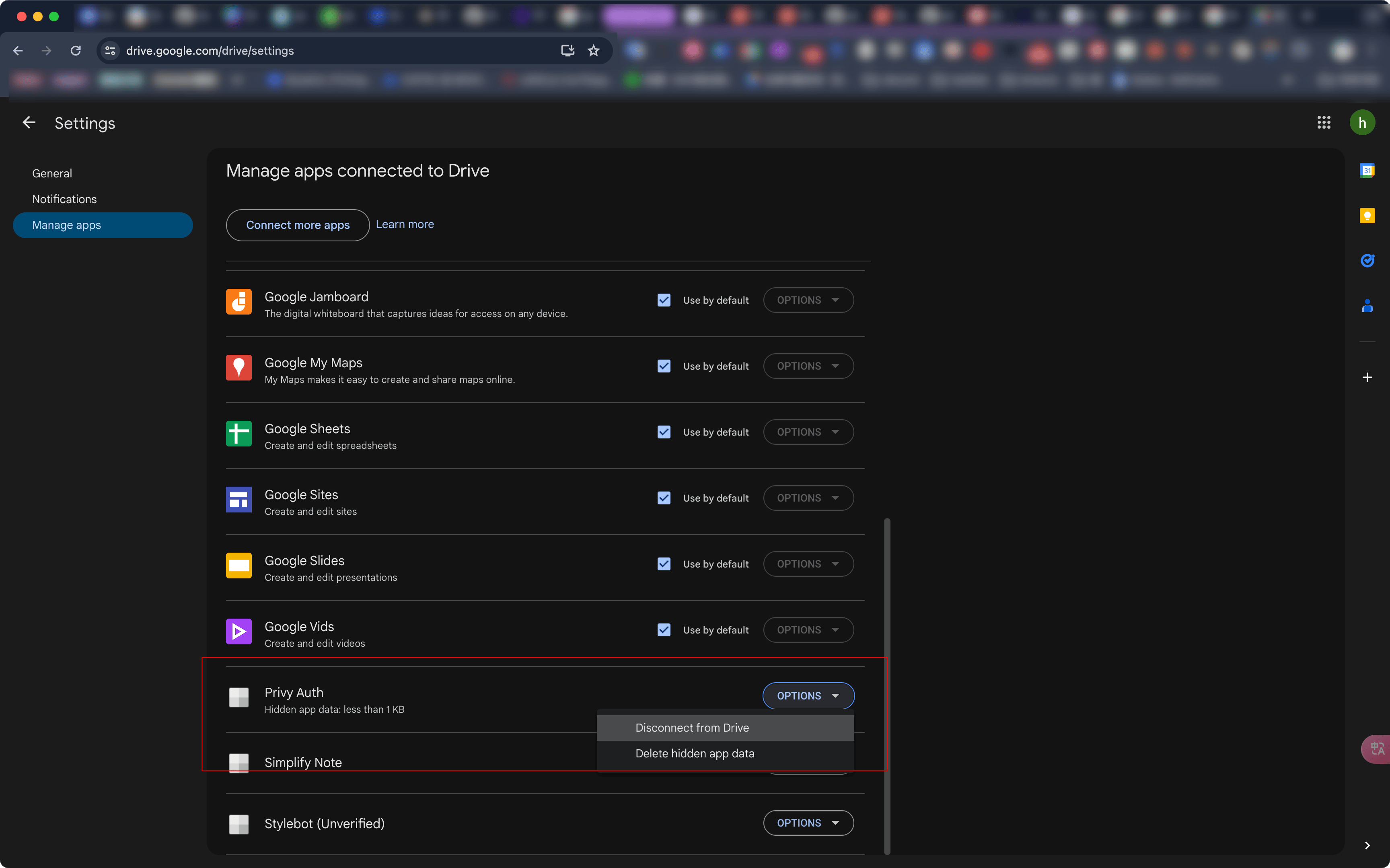Open Contacts side panel icon
1390x868 pixels.
[x=1367, y=306]
